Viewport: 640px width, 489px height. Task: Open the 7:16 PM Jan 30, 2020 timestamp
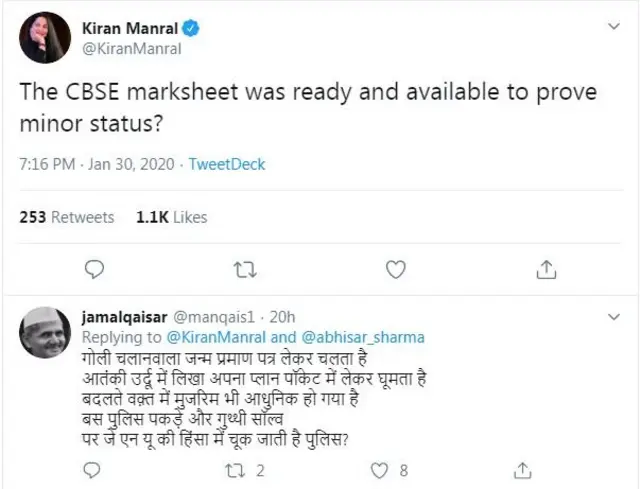click(x=97, y=163)
